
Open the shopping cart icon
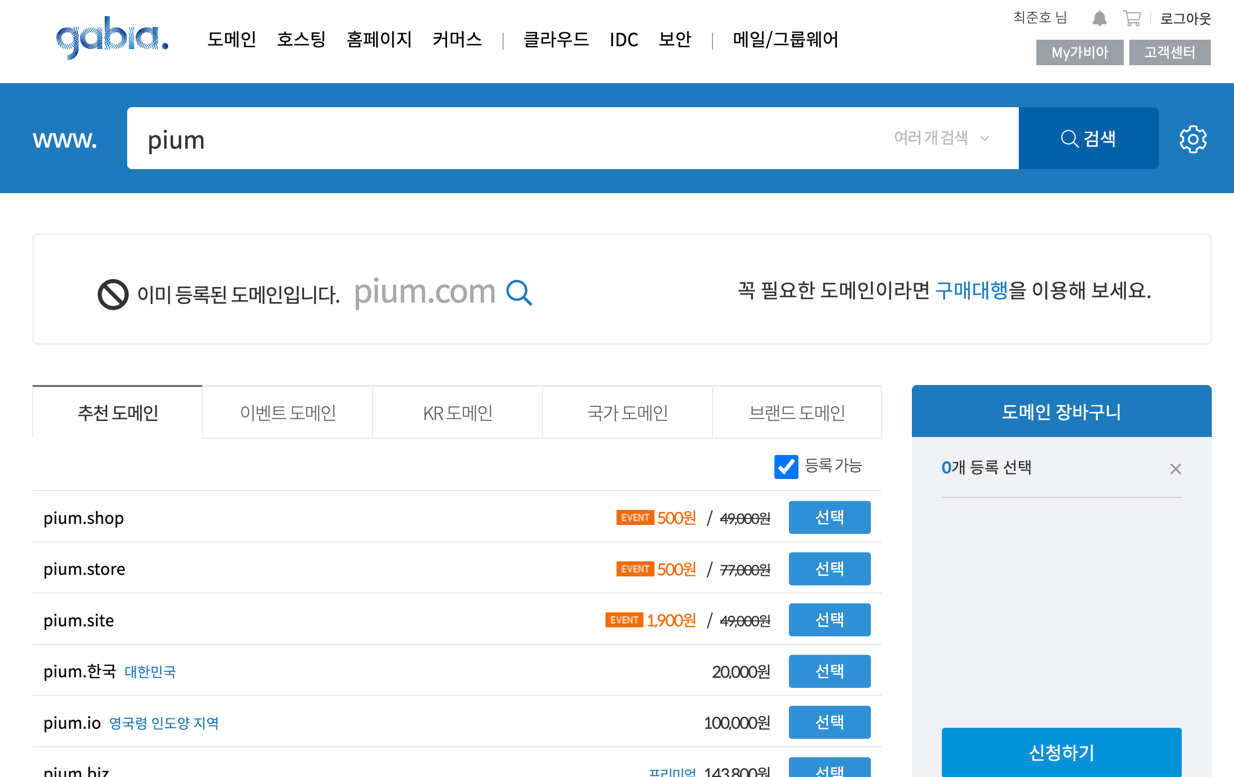1132,18
